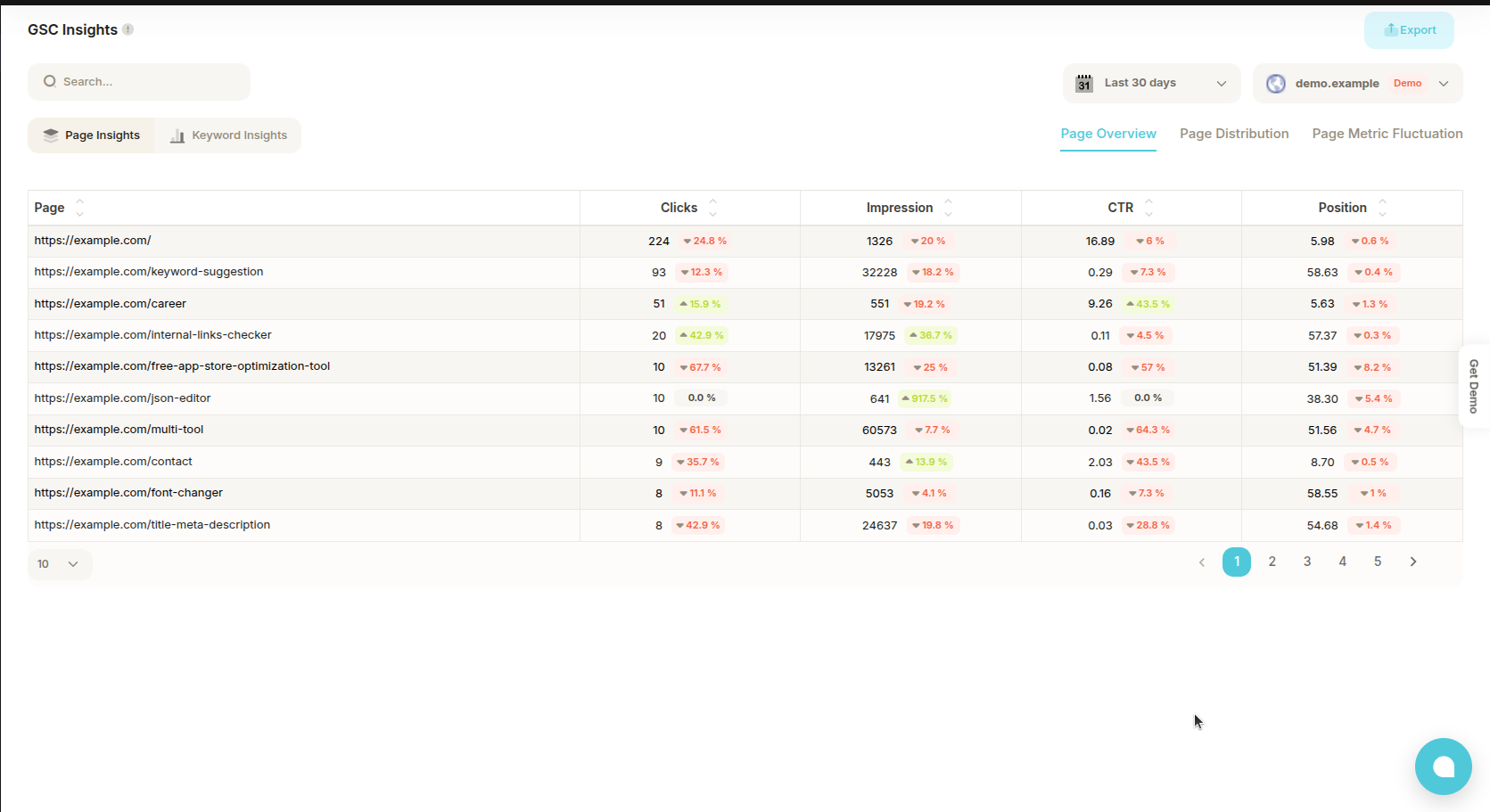Open the Page Distribution tab

(1233, 134)
